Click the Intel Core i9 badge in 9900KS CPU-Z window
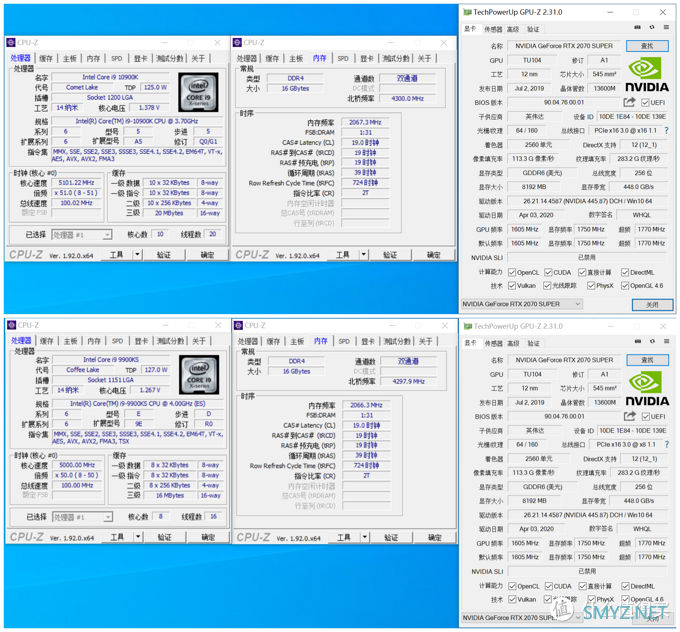680x632 pixels. (x=199, y=375)
